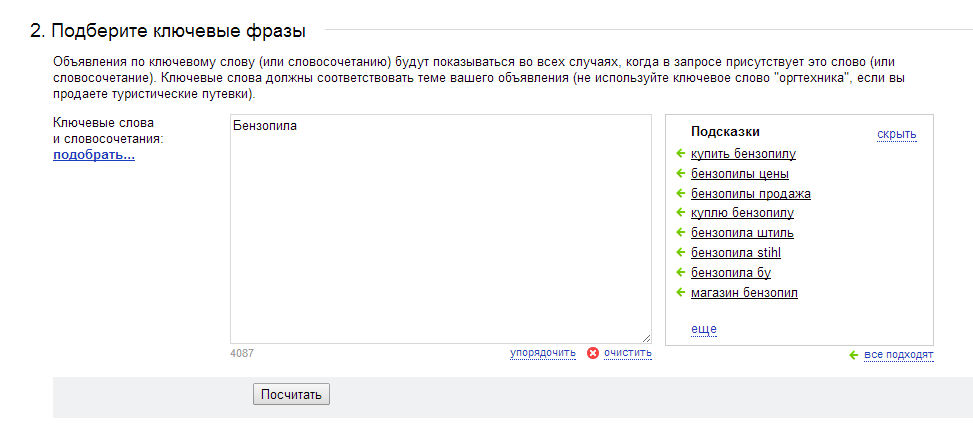Show more hints via 'еще' link

[704, 329]
